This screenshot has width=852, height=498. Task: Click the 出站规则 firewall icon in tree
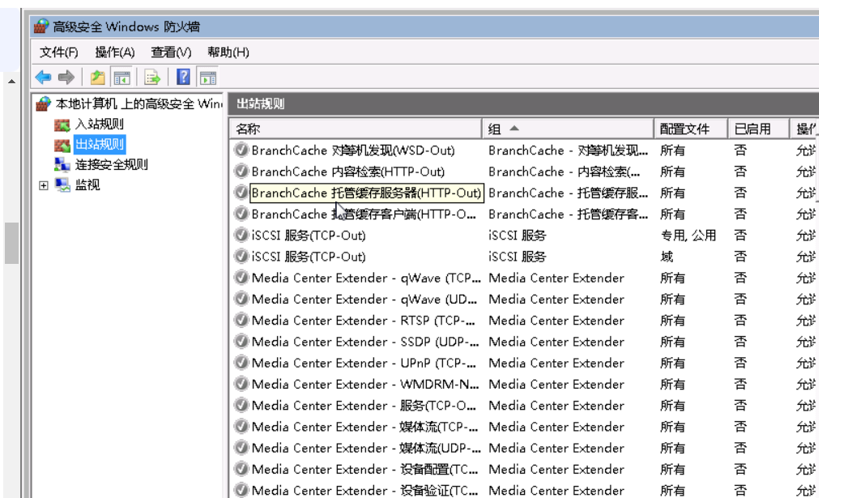[x=62, y=145]
